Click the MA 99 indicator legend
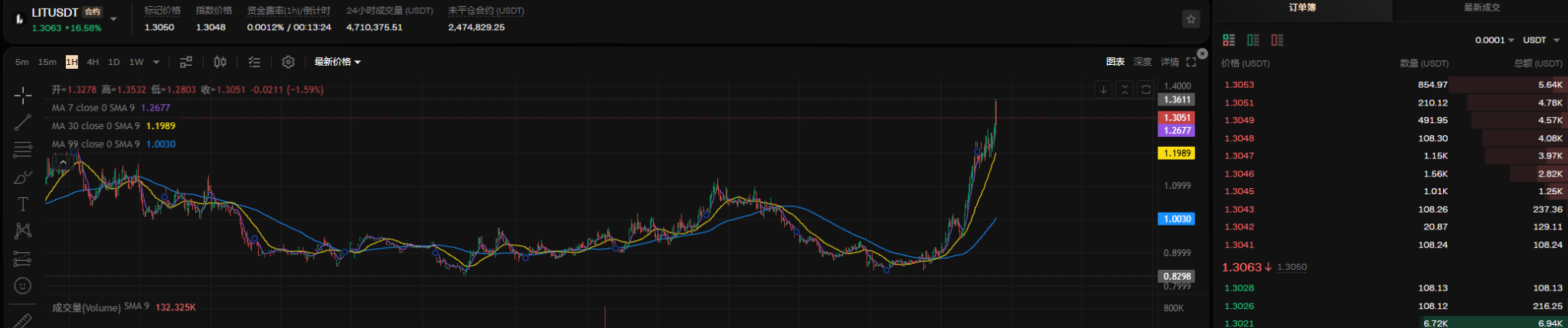This screenshot has width=1568, height=328. (x=113, y=145)
